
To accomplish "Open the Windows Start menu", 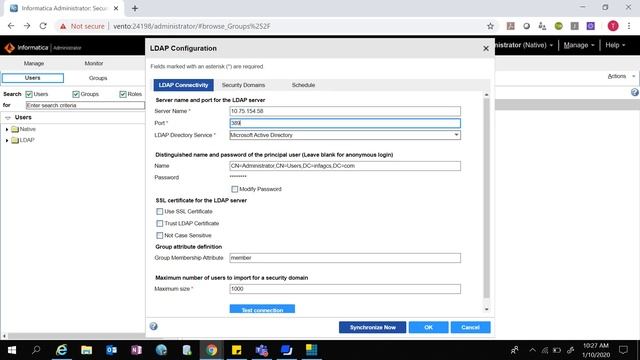I will point(11,350).
